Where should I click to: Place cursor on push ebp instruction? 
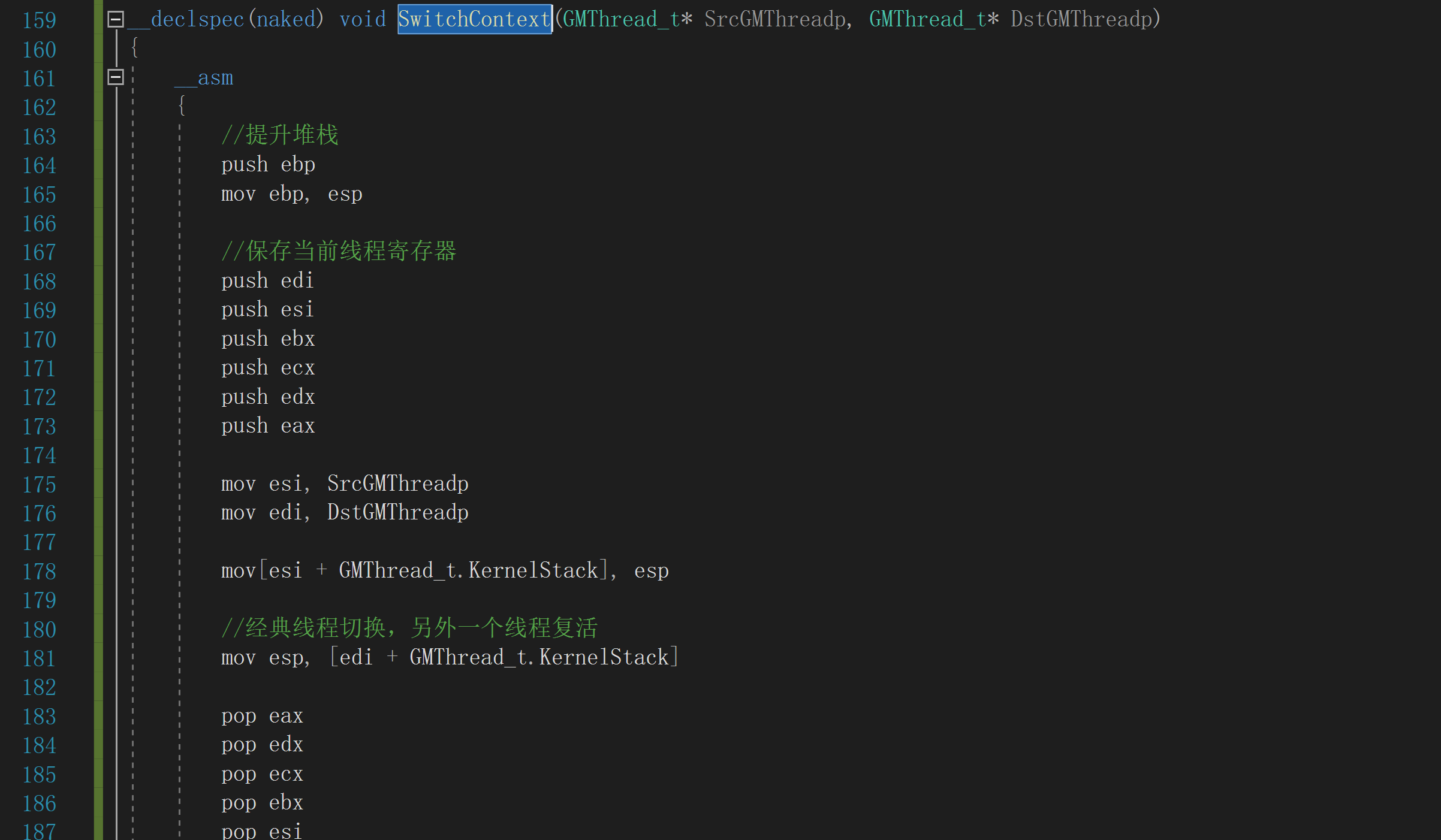268,165
